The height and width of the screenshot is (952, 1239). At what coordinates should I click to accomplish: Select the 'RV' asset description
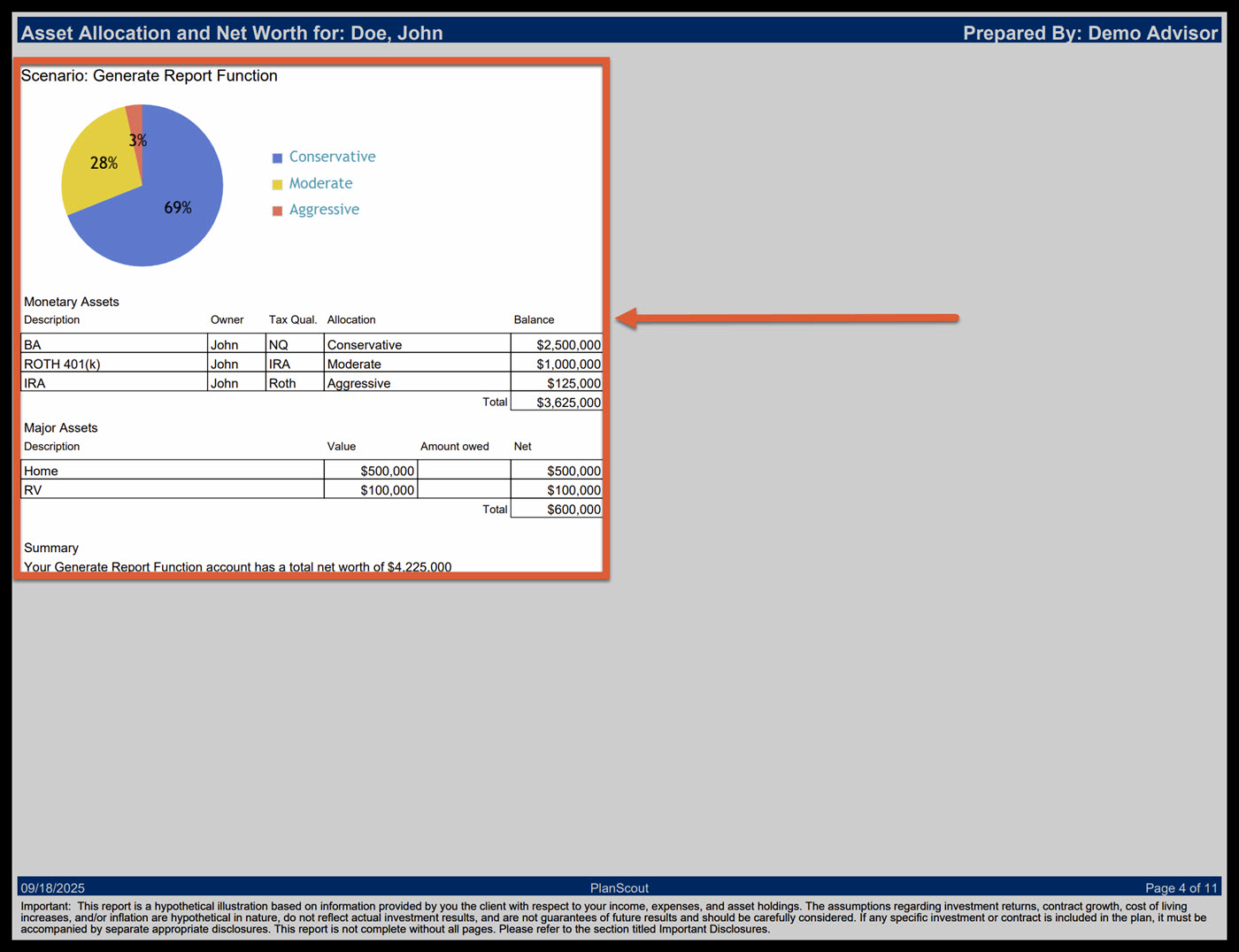tap(33, 490)
